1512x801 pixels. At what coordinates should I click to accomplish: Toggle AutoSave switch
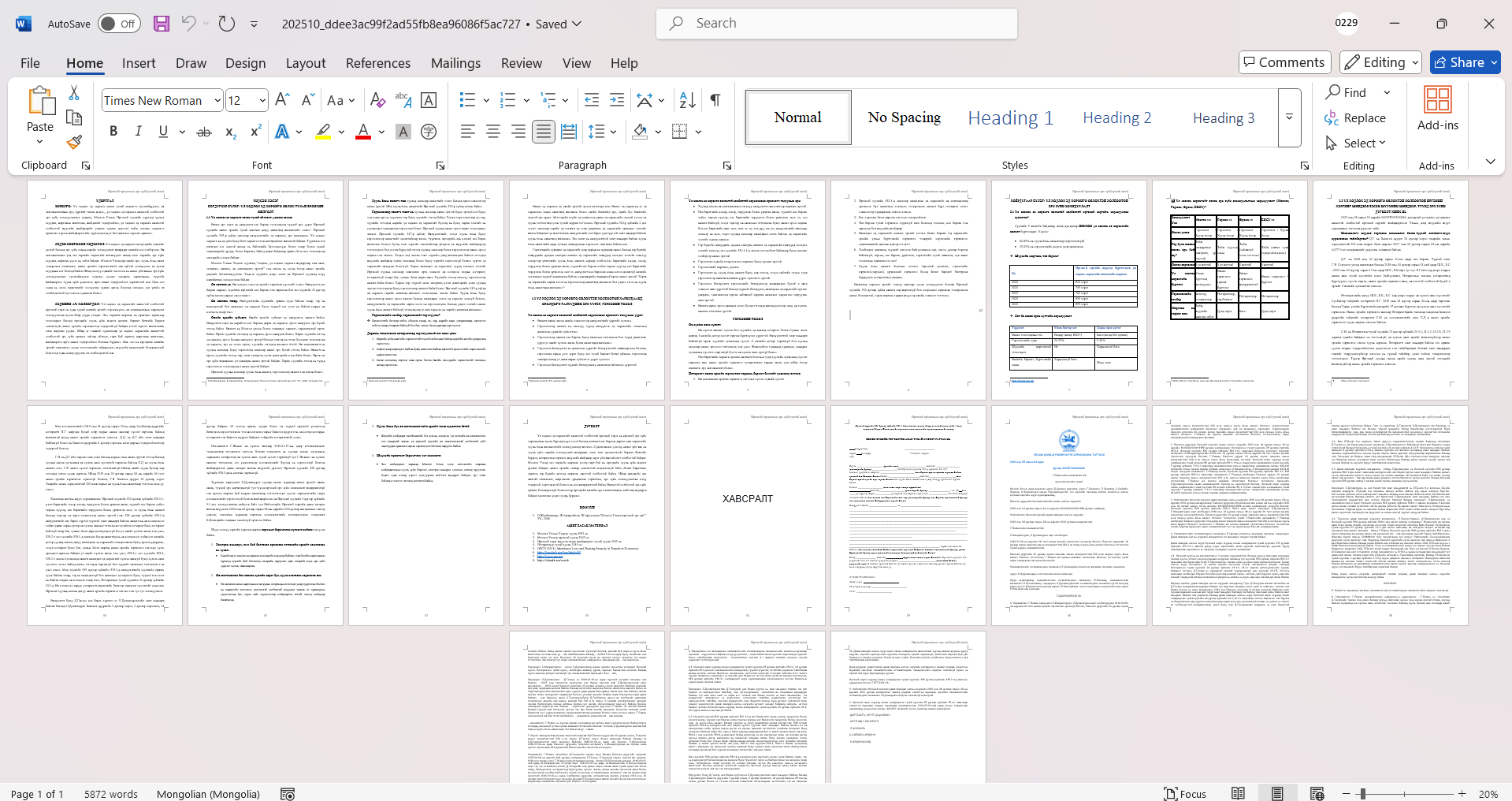point(119,24)
